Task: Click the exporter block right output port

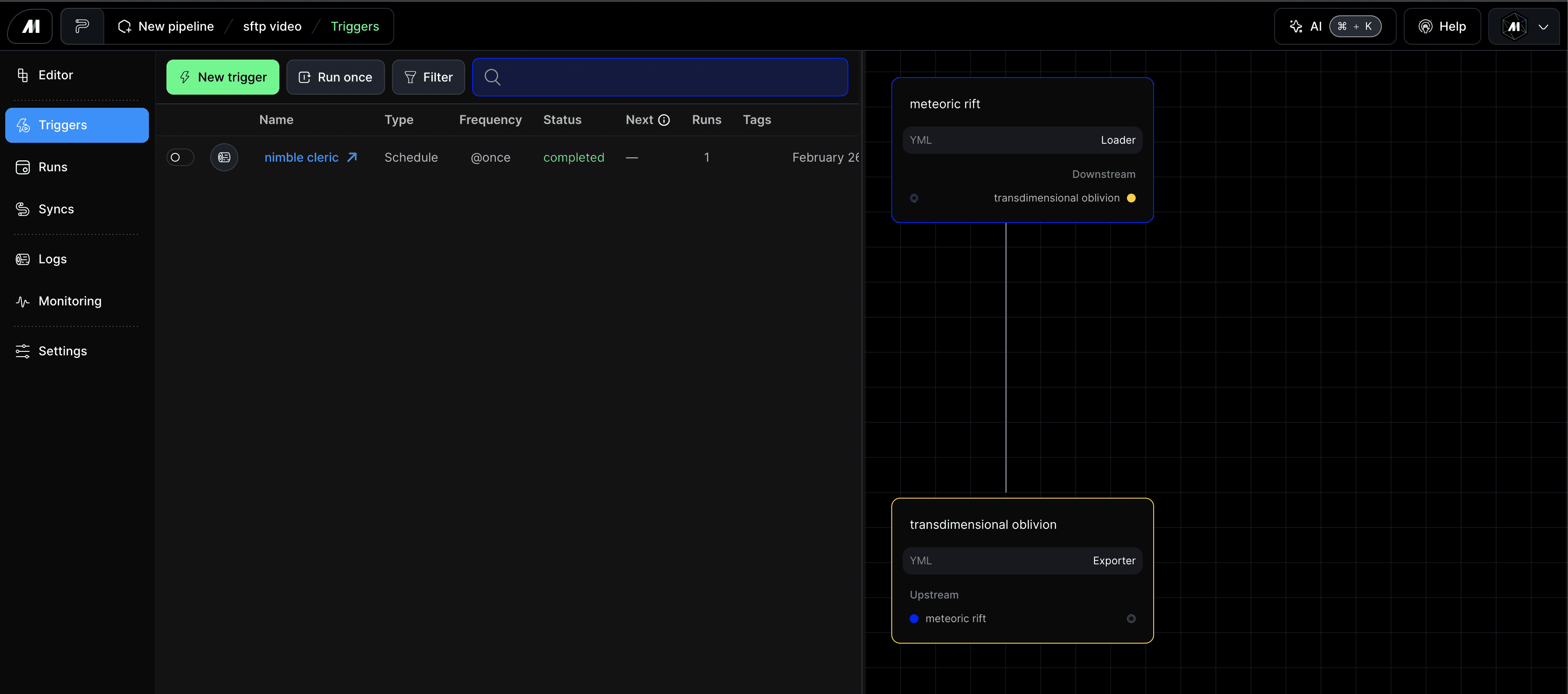Action: [x=1131, y=619]
